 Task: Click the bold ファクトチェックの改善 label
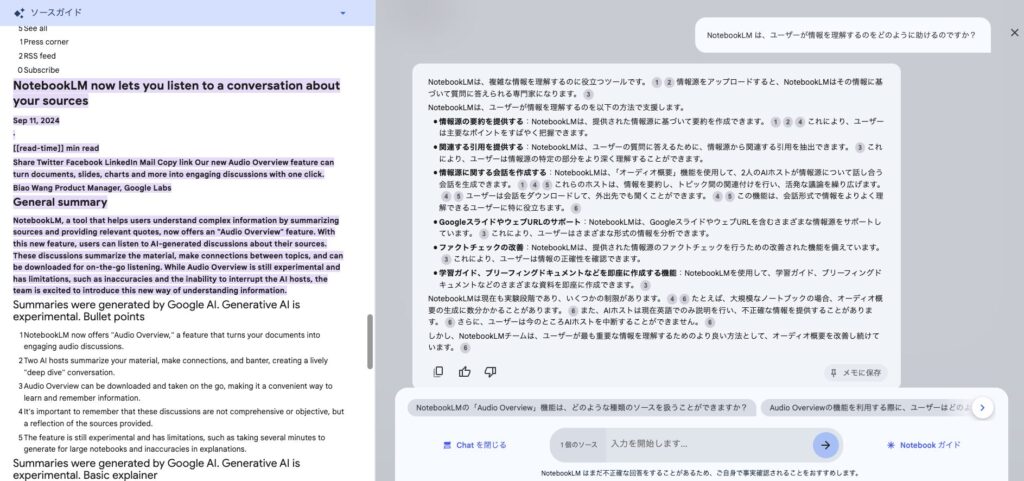click(481, 248)
